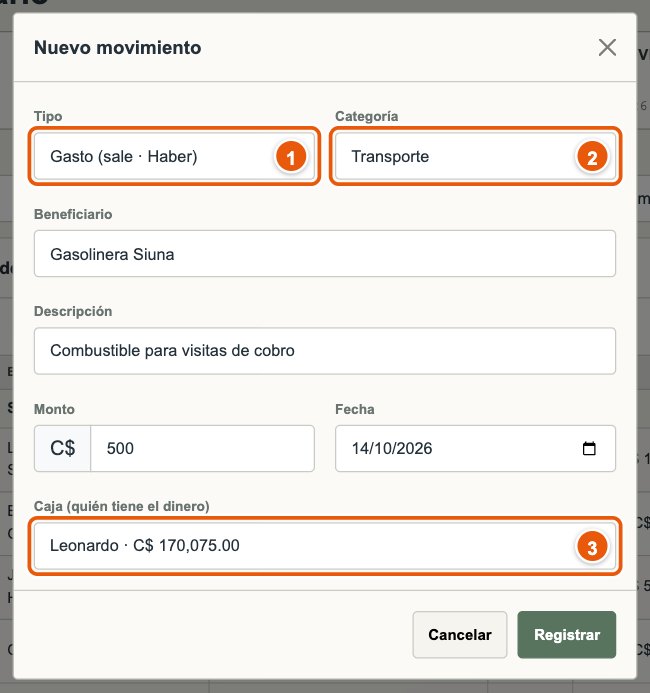Click the Beneficiario field with Gasolinera Siuna
The image size is (650, 693).
click(x=325, y=254)
